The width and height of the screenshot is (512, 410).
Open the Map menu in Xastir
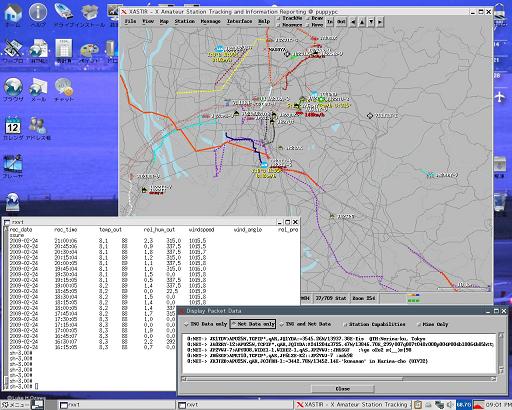pyautogui.click(x=164, y=21)
